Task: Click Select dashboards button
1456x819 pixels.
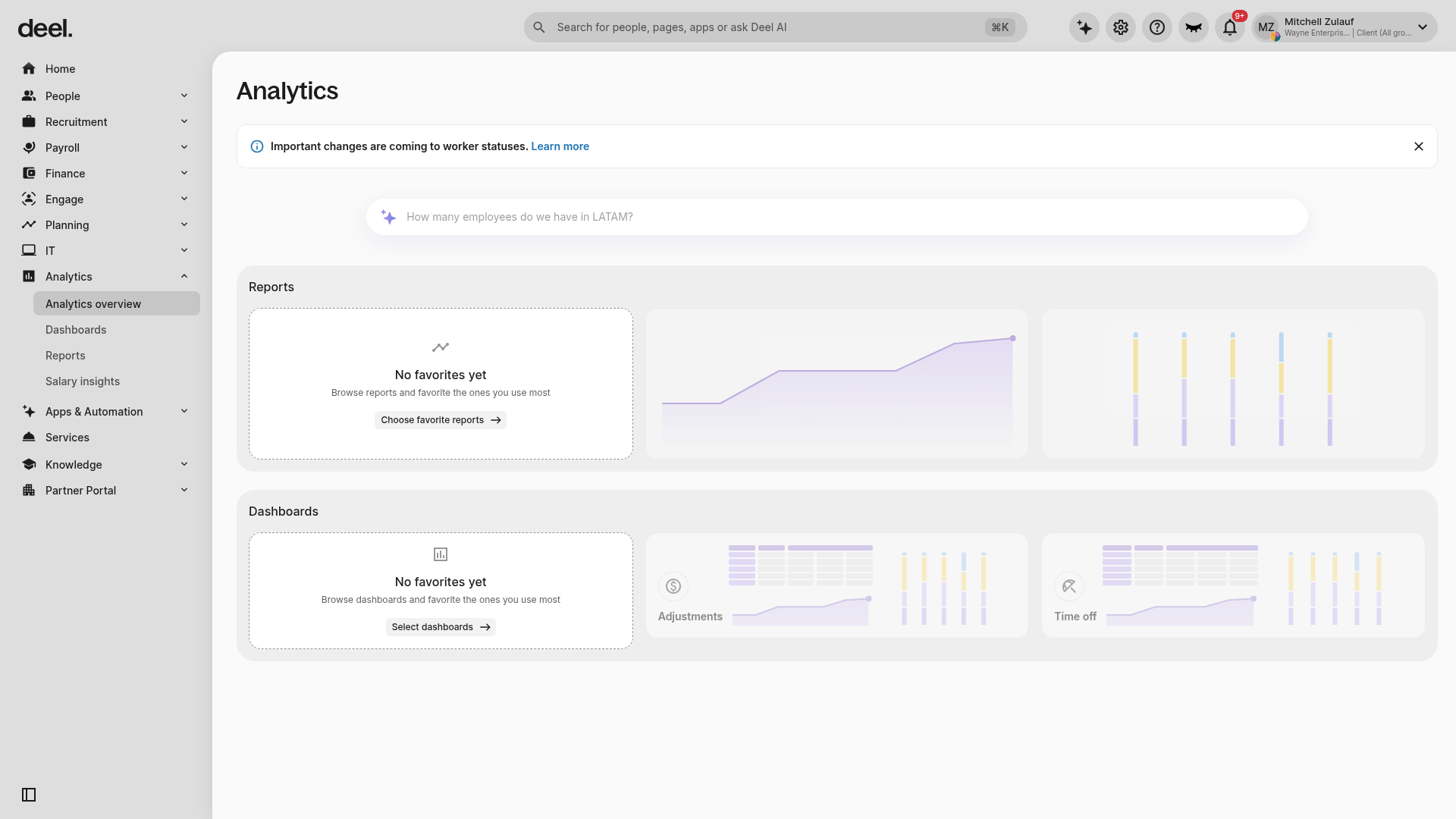Action: coord(441,627)
